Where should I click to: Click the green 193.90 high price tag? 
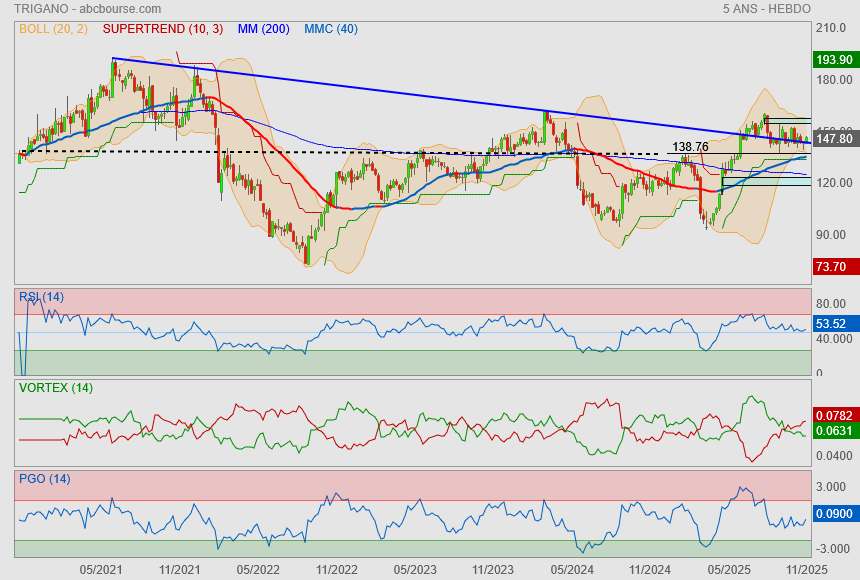point(833,60)
